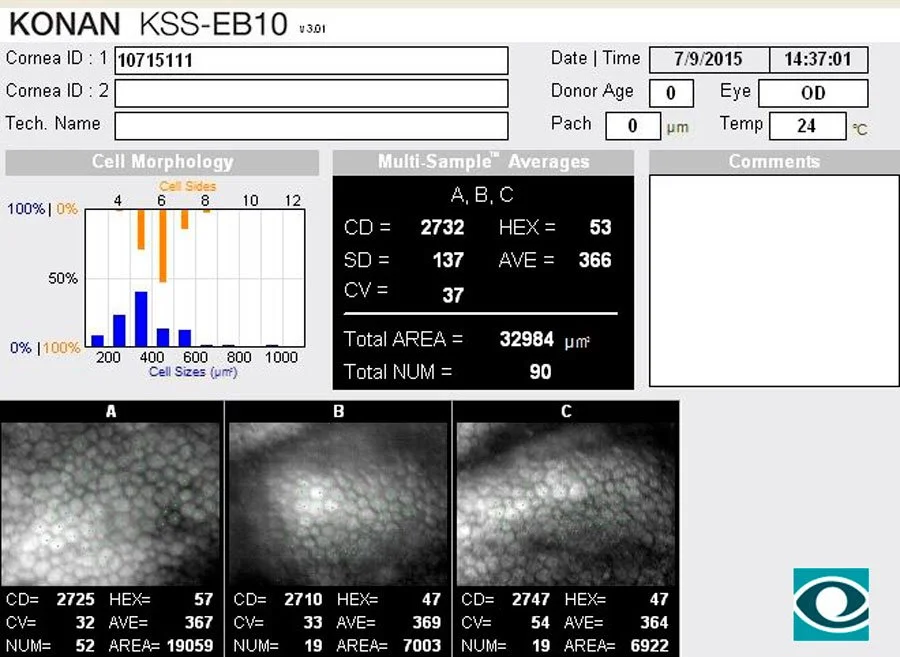Viewport: 900px width, 657px height.
Task: Click sample C CD value 2747
Action: tap(531, 600)
